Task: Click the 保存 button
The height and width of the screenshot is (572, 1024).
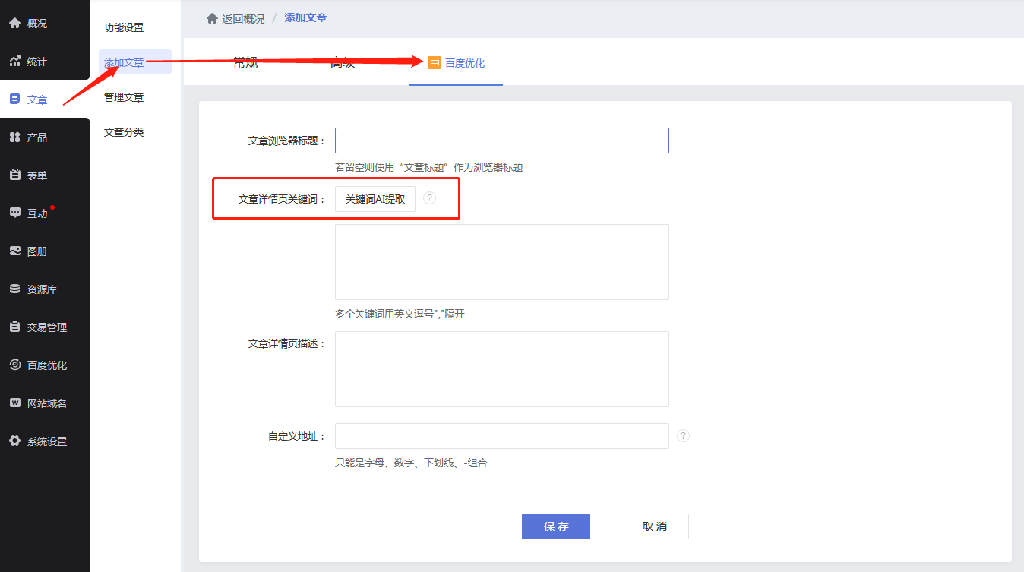Action: click(x=556, y=526)
